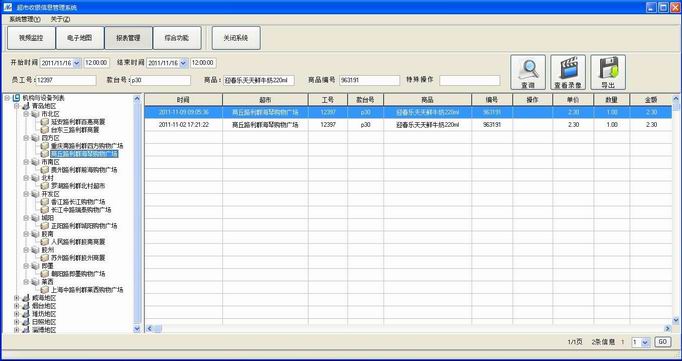Collapse the 莱西 tree node
The width and height of the screenshot is (682, 361).
coord(26,282)
